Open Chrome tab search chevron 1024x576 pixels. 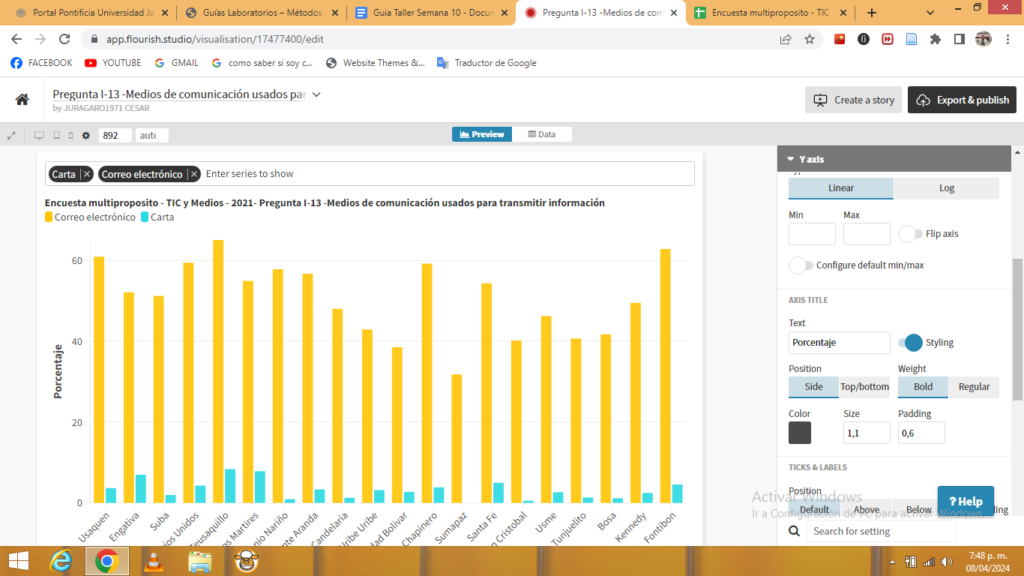pos(930,12)
